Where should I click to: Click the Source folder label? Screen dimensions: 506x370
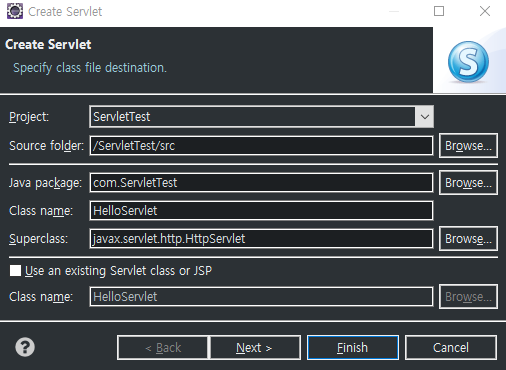(x=46, y=146)
